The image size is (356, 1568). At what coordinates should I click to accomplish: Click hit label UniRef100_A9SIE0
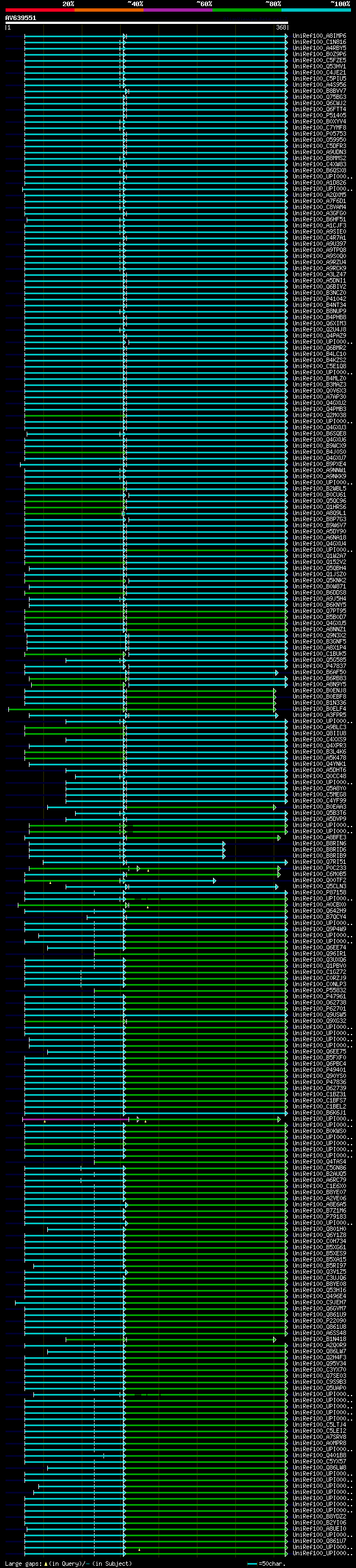coord(319,231)
